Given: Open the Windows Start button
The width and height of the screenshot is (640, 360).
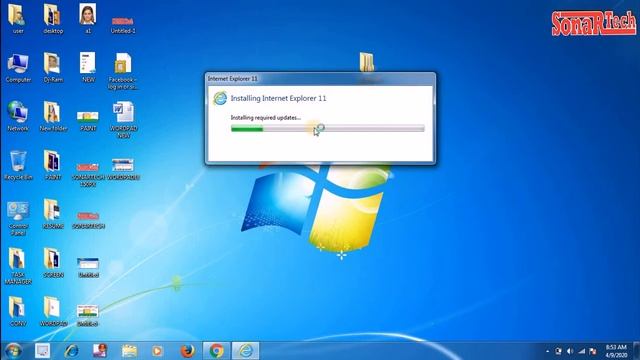Looking at the screenshot, I should 13,351.
